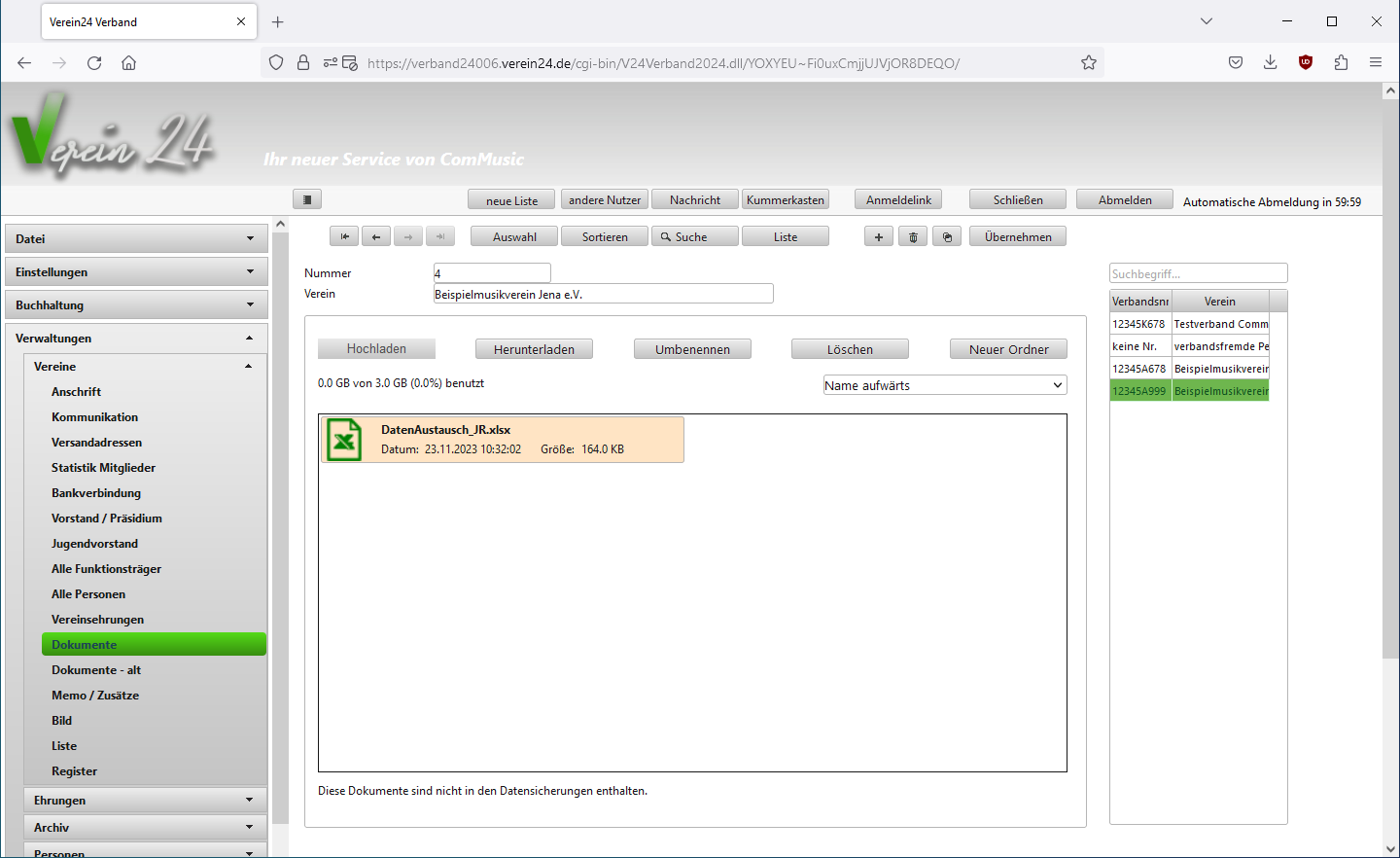Jump to the first record
This screenshot has width=1400, height=858.
coord(344,236)
